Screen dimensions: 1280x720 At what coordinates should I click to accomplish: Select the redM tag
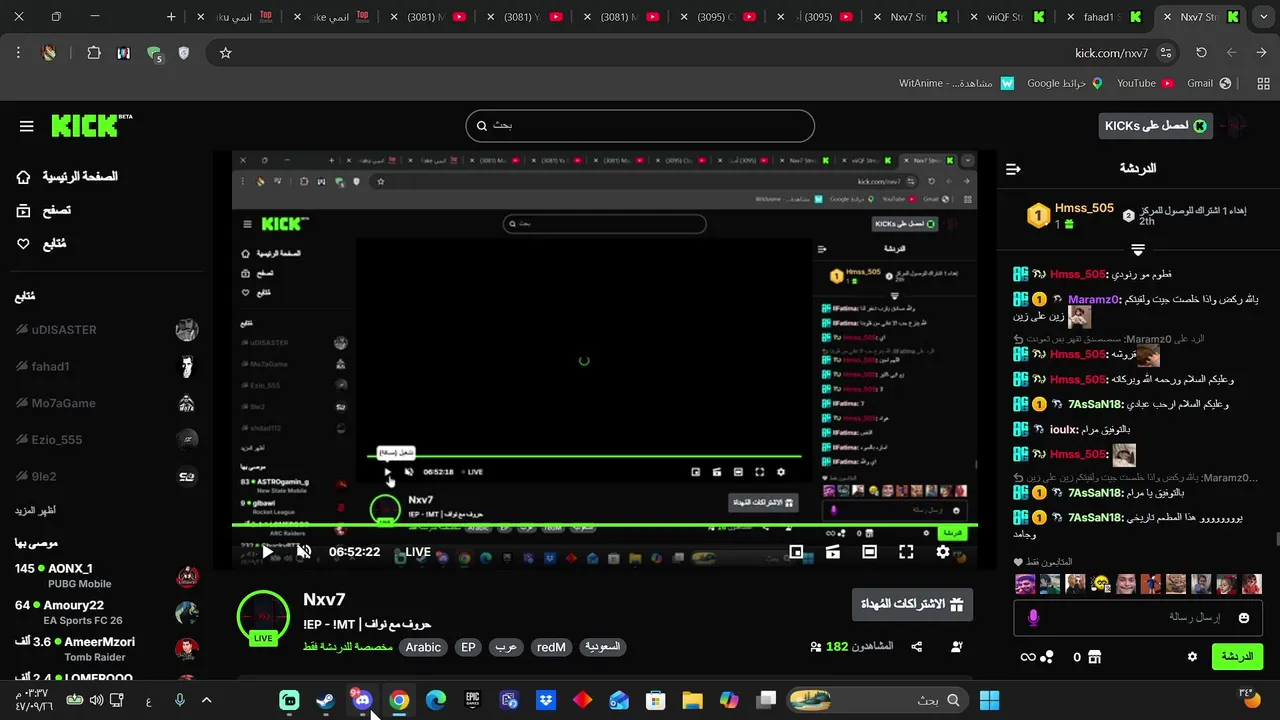pyautogui.click(x=551, y=647)
